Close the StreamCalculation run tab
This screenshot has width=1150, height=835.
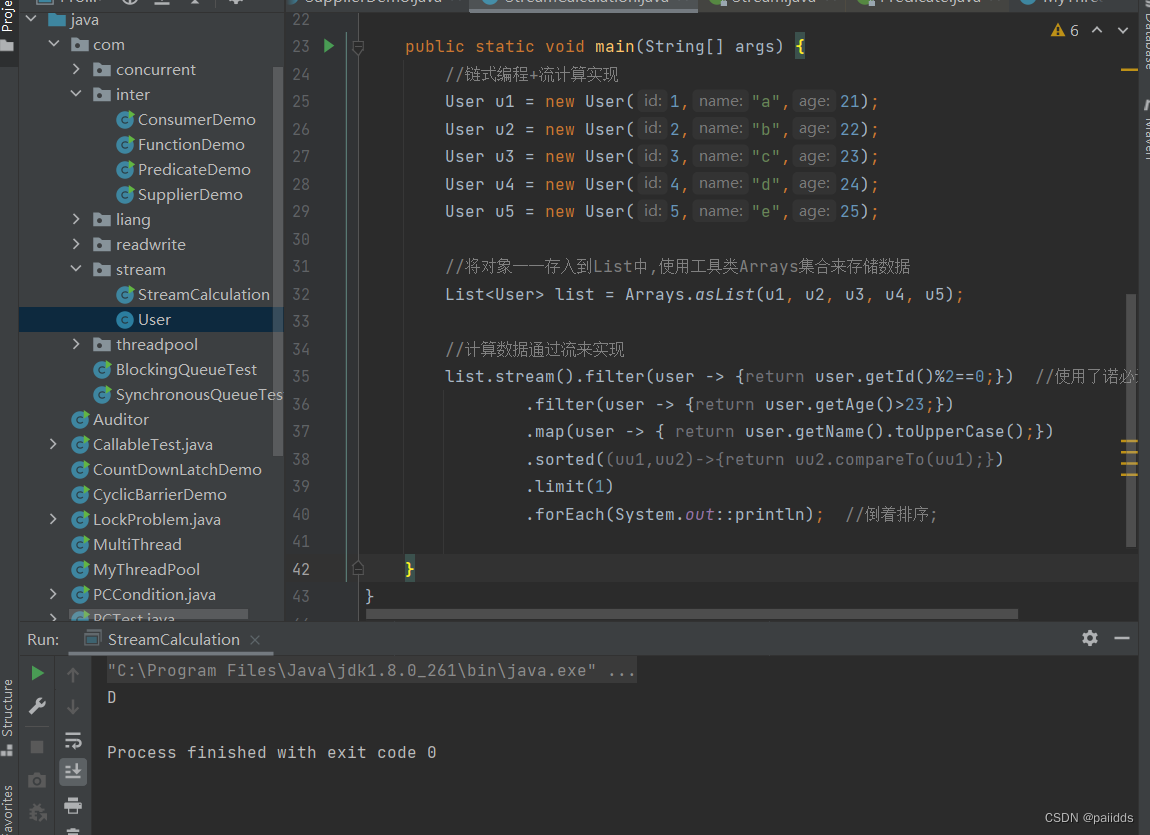pyautogui.click(x=255, y=640)
